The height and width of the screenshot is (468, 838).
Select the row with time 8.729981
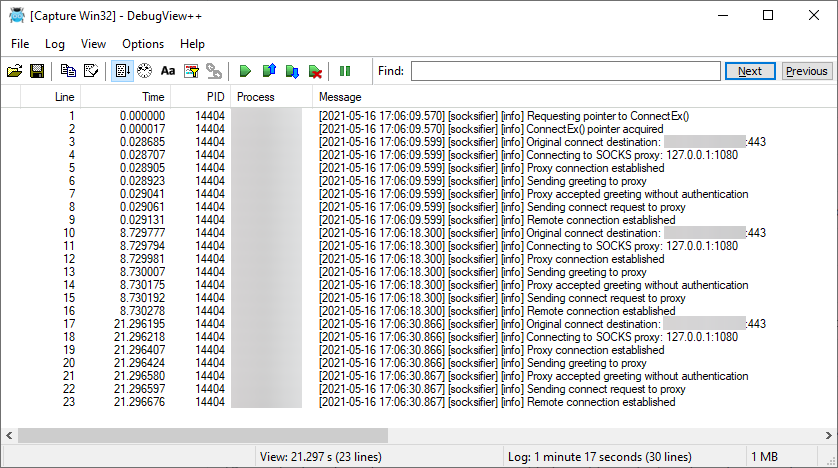(418, 259)
